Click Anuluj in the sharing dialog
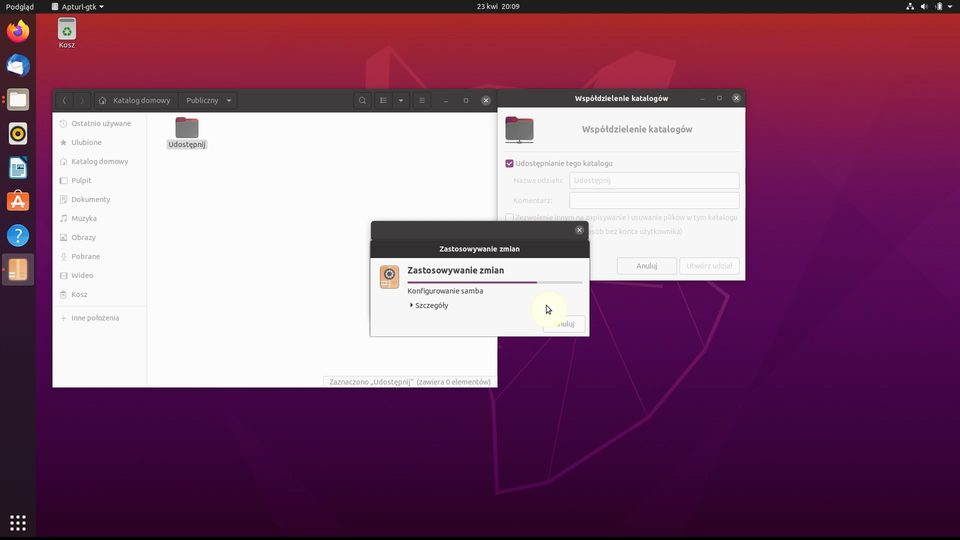Image resolution: width=960 pixels, height=540 pixels. (x=647, y=266)
